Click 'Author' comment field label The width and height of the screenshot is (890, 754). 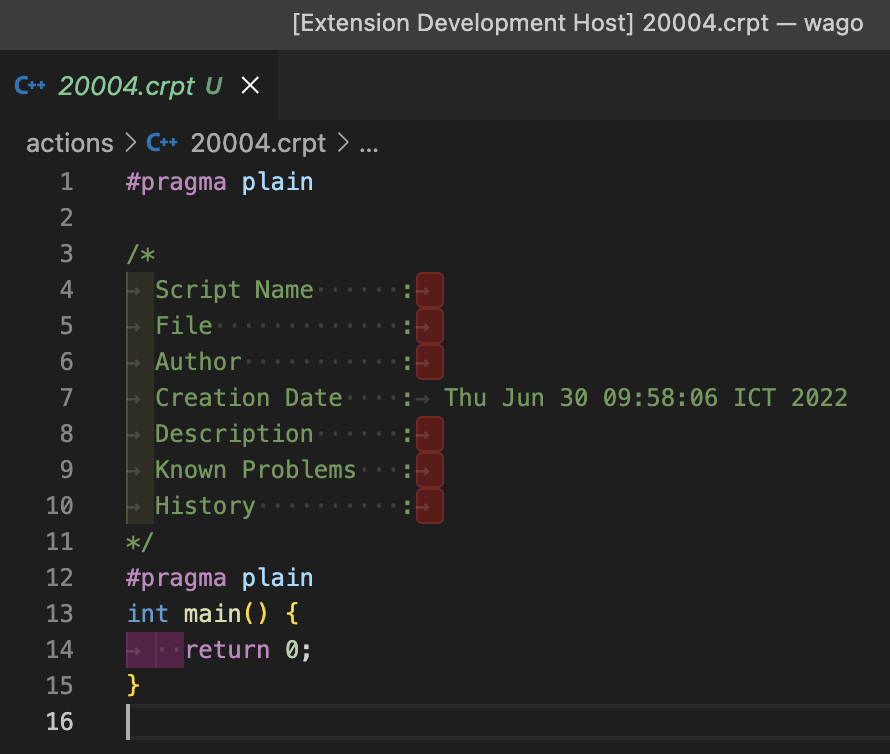click(199, 362)
